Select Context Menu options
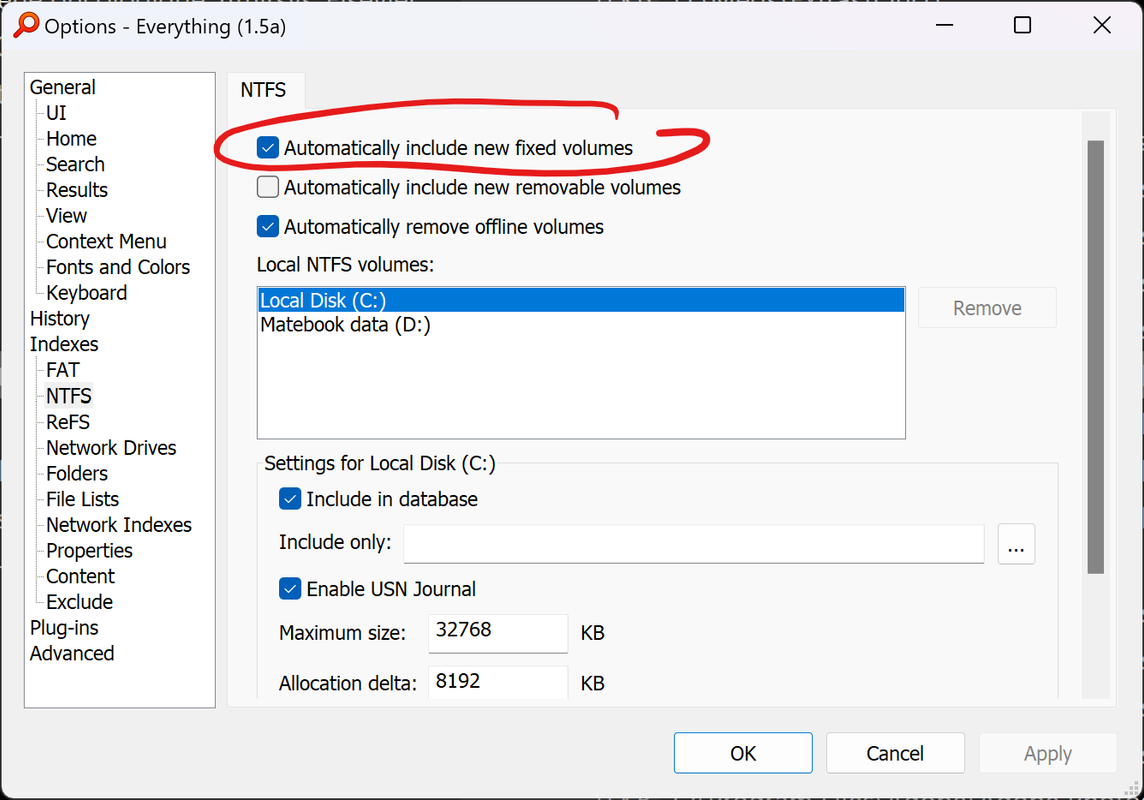 click(107, 241)
